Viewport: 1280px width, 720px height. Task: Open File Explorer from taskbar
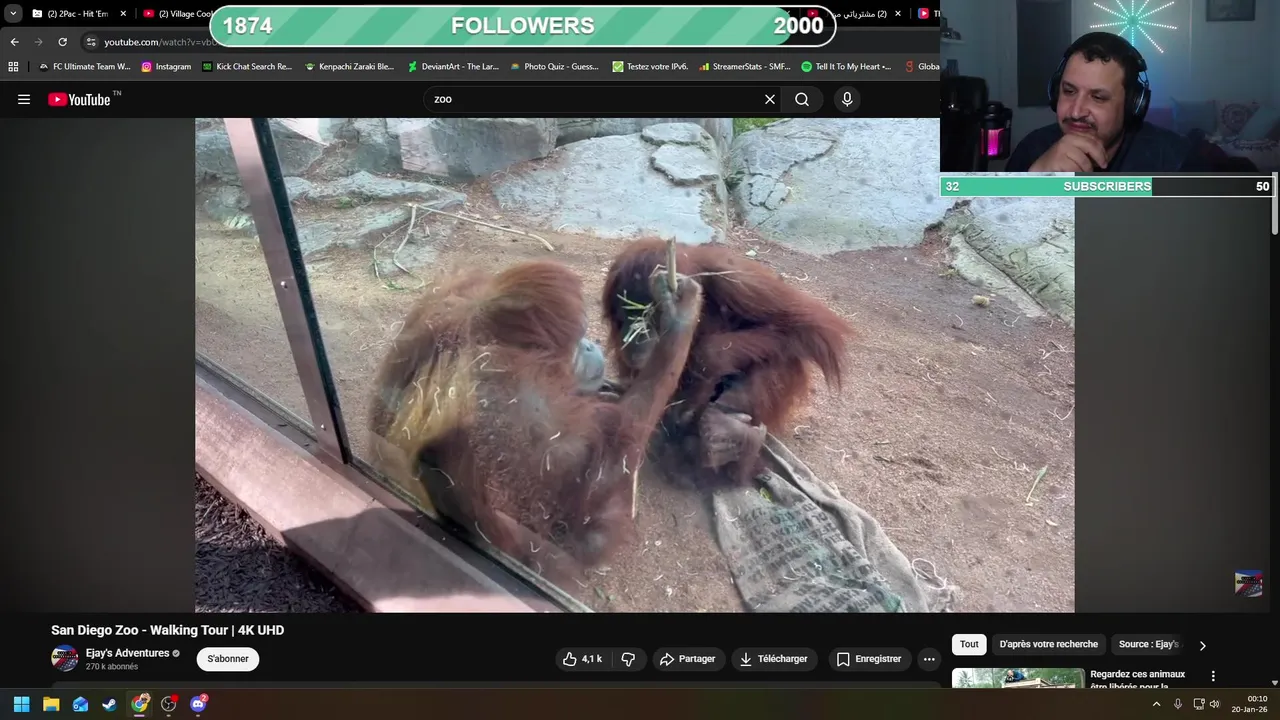coord(51,704)
